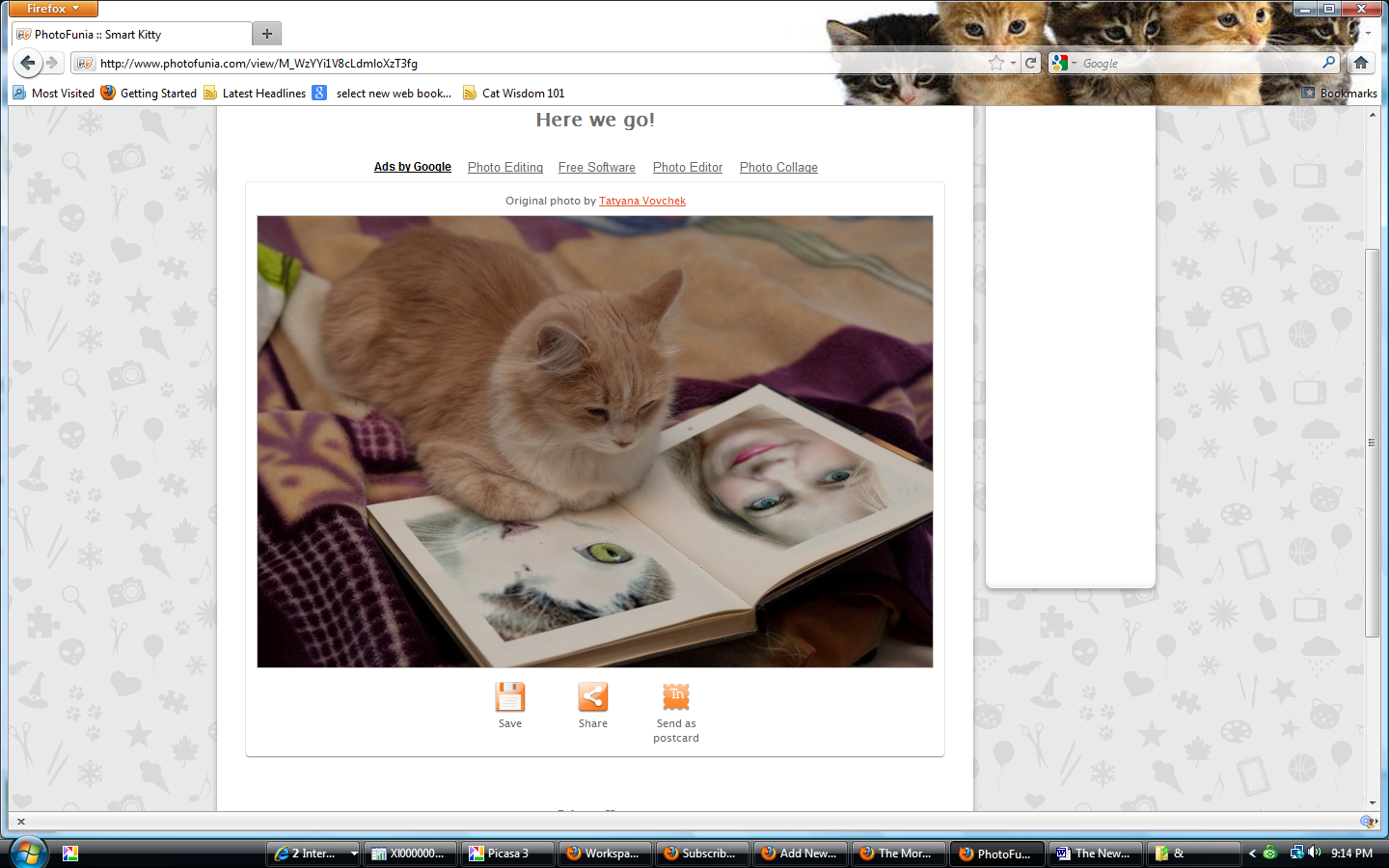The image size is (1389, 868).
Task: Open the Photo Editor ad link
Action: click(x=688, y=167)
